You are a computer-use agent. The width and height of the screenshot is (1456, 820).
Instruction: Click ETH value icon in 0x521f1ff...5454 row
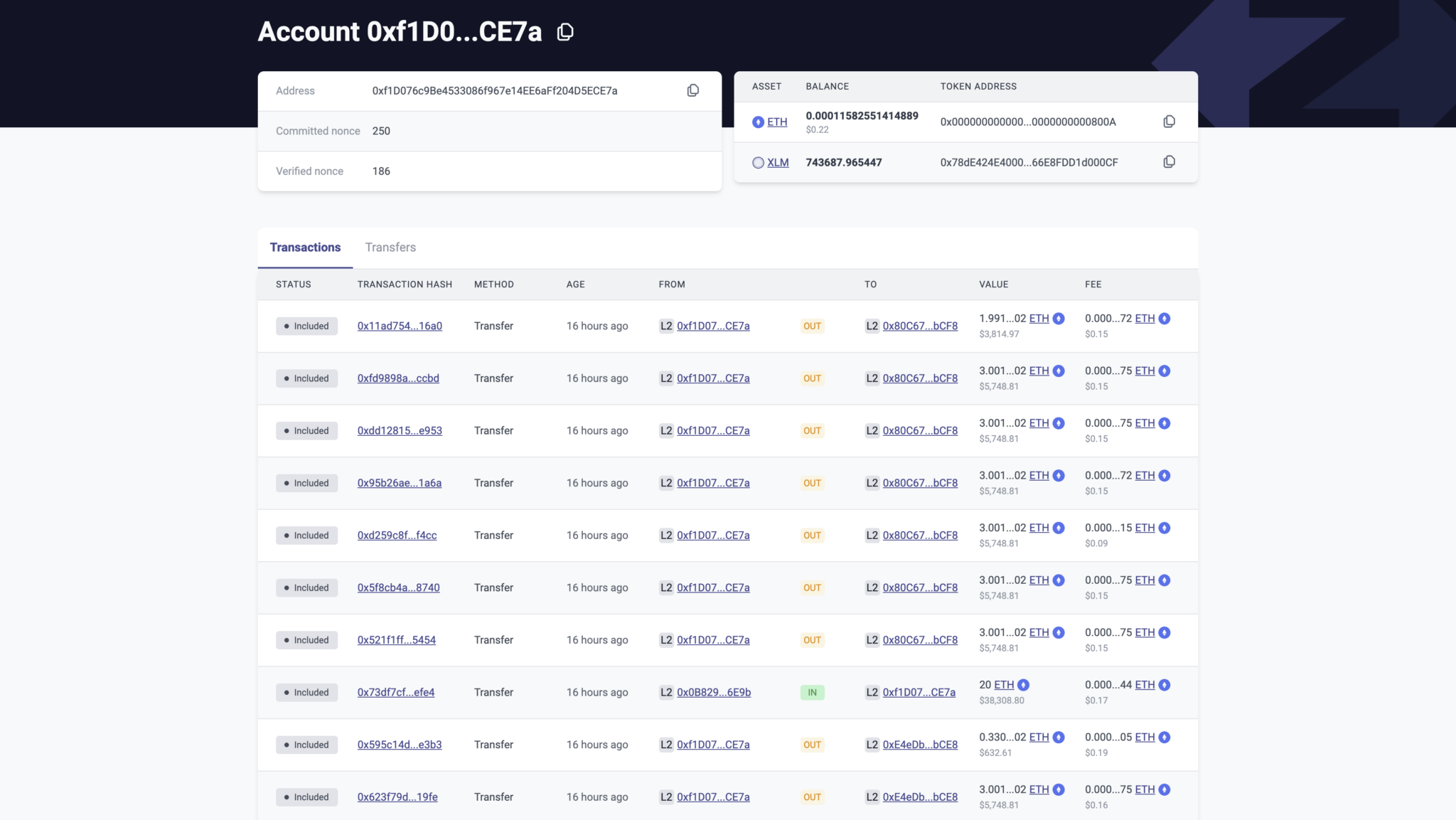point(1059,632)
